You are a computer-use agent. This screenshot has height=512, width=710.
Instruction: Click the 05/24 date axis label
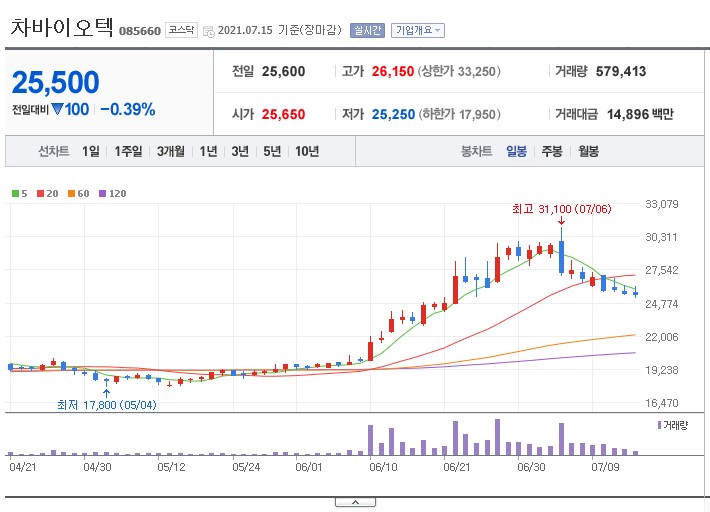point(246,467)
